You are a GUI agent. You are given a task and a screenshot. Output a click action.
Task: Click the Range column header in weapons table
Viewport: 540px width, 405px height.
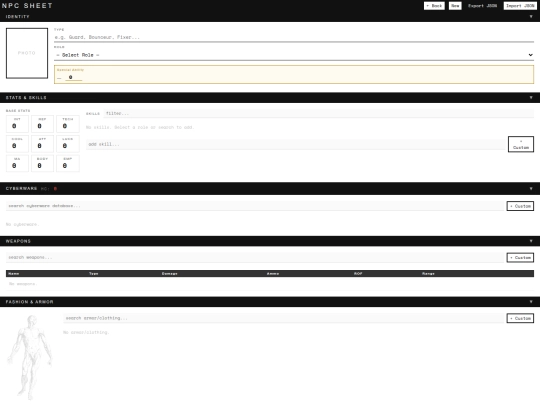(428, 273)
